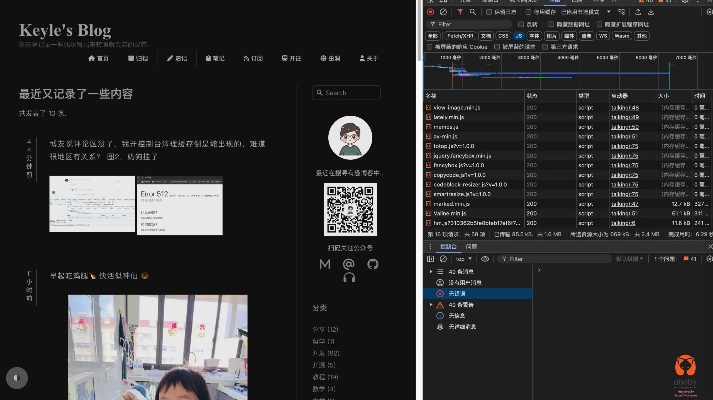This screenshot has width=713, height=400.
Task: Select the CSS request type filter
Action: point(503,35)
